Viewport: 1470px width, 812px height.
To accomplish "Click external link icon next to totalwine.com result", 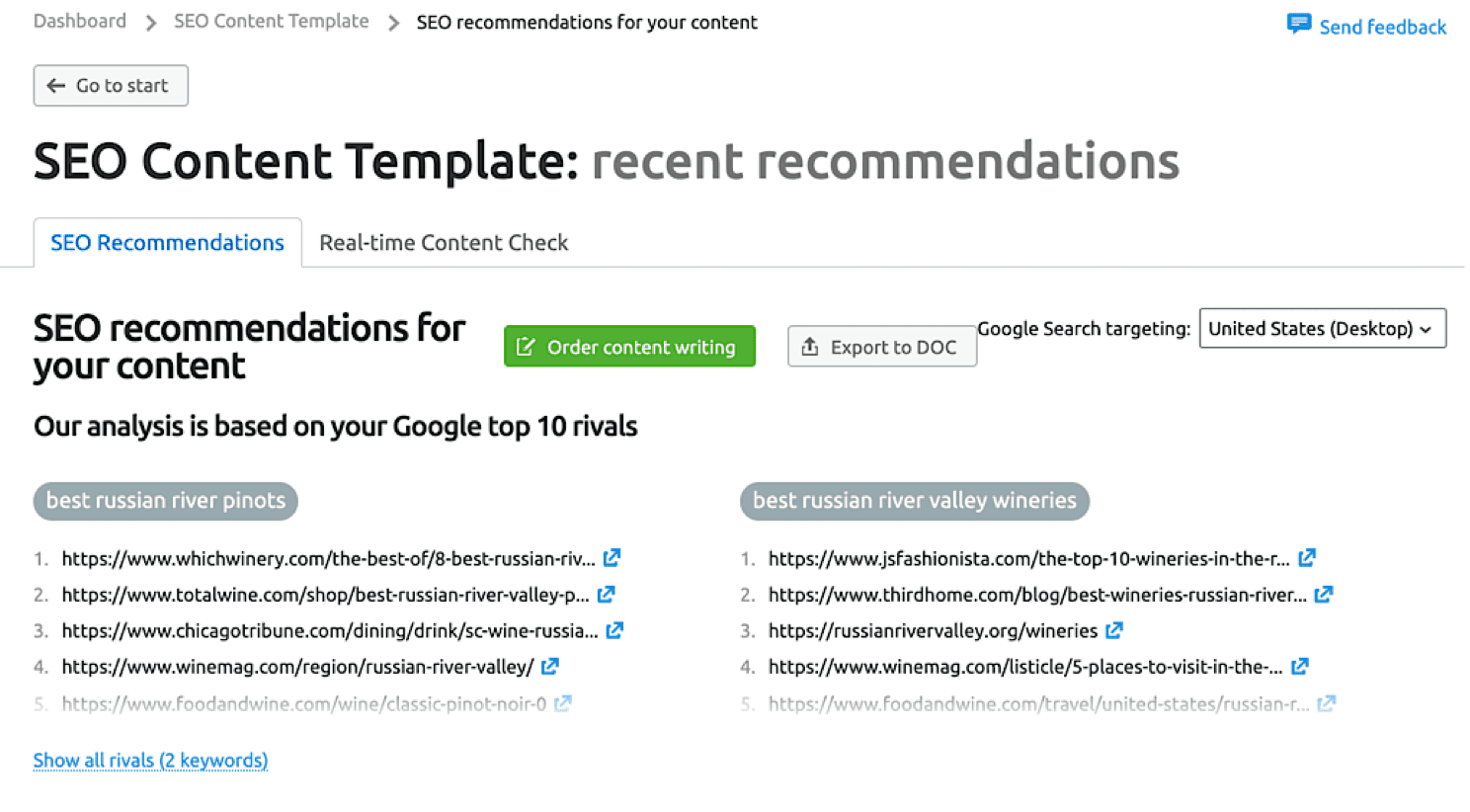I will (x=606, y=594).
